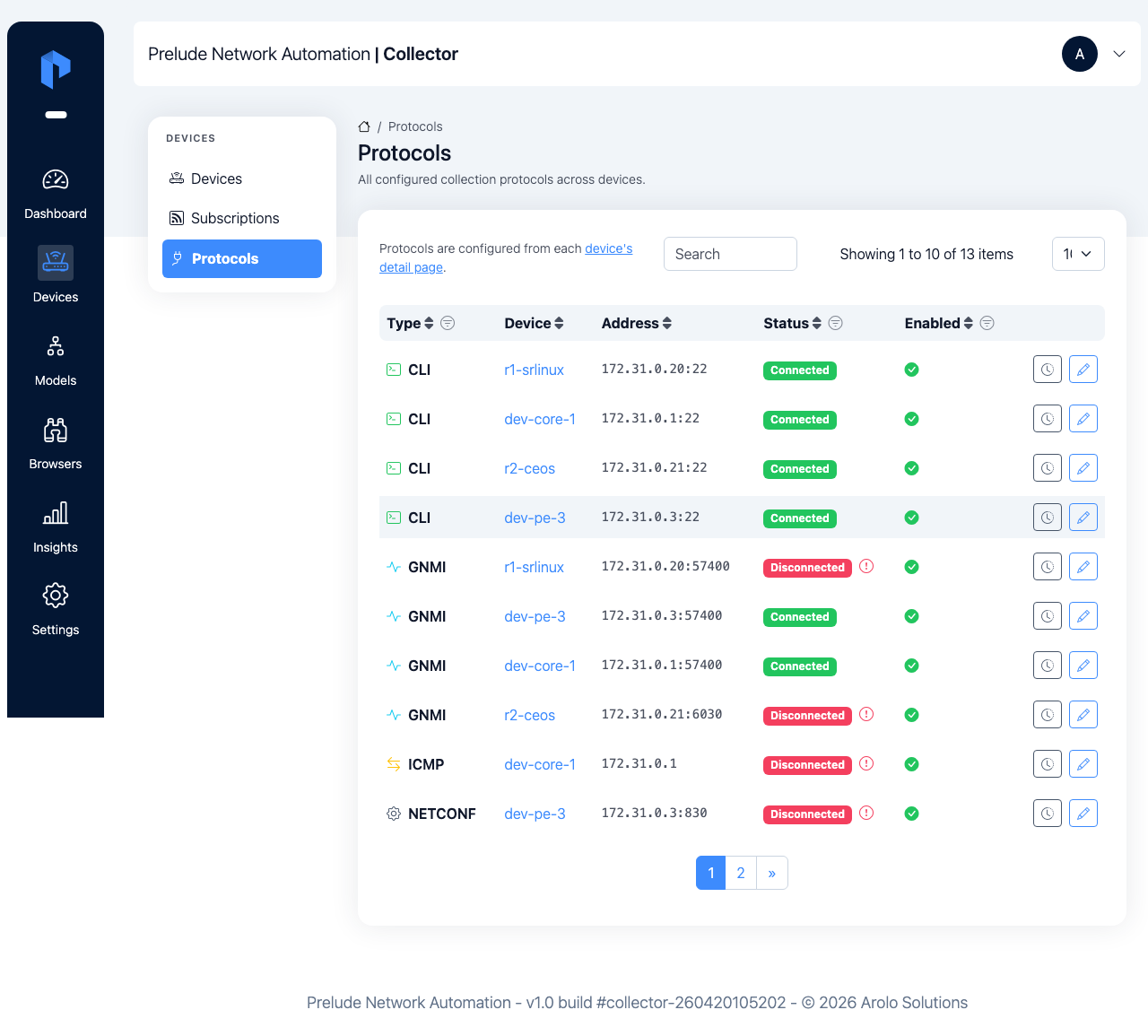Click the Showing 1 to 10 of 13 items text

[926, 254]
